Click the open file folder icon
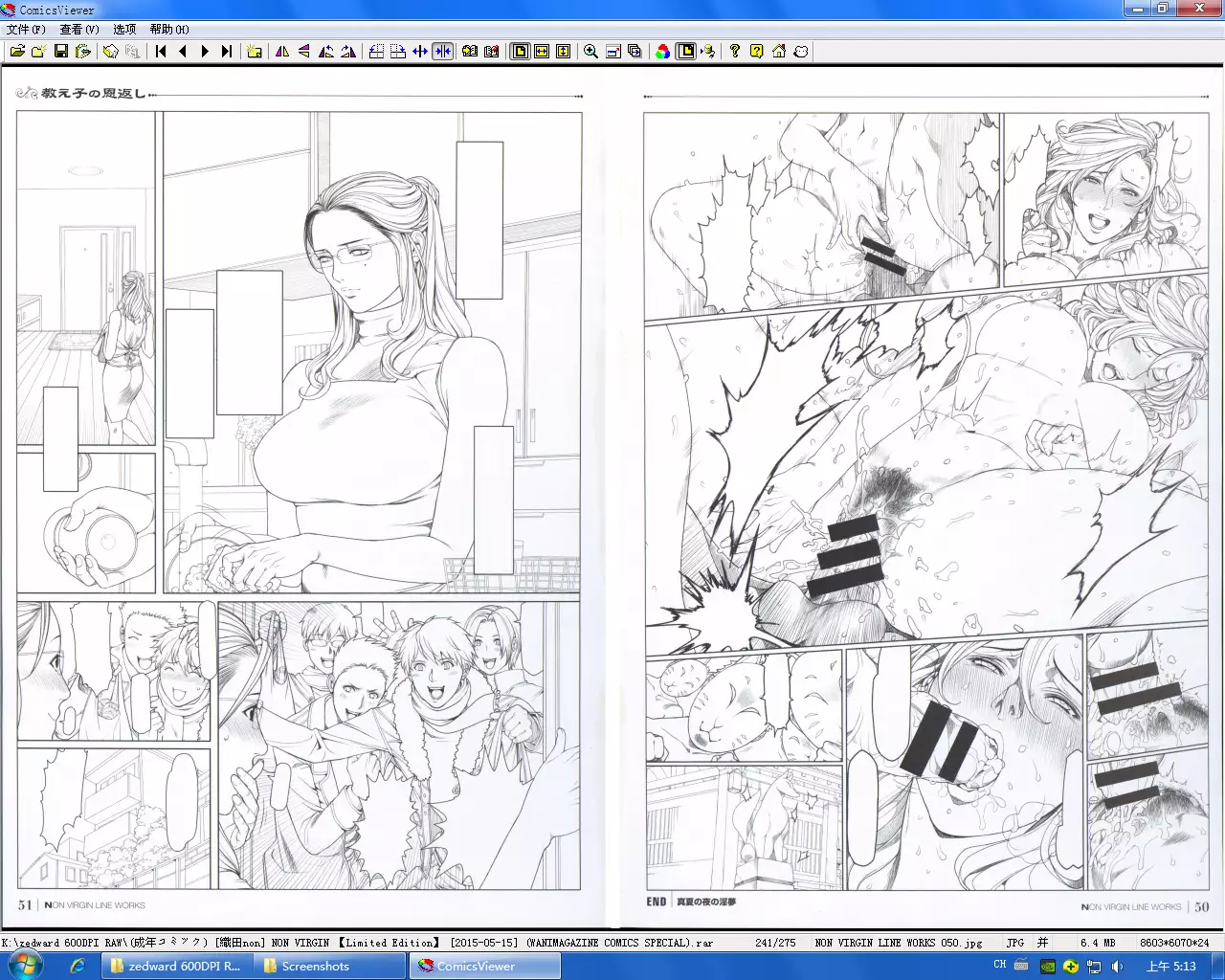Viewport: 1225px width, 980px height. pyautogui.click(x=17, y=52)
